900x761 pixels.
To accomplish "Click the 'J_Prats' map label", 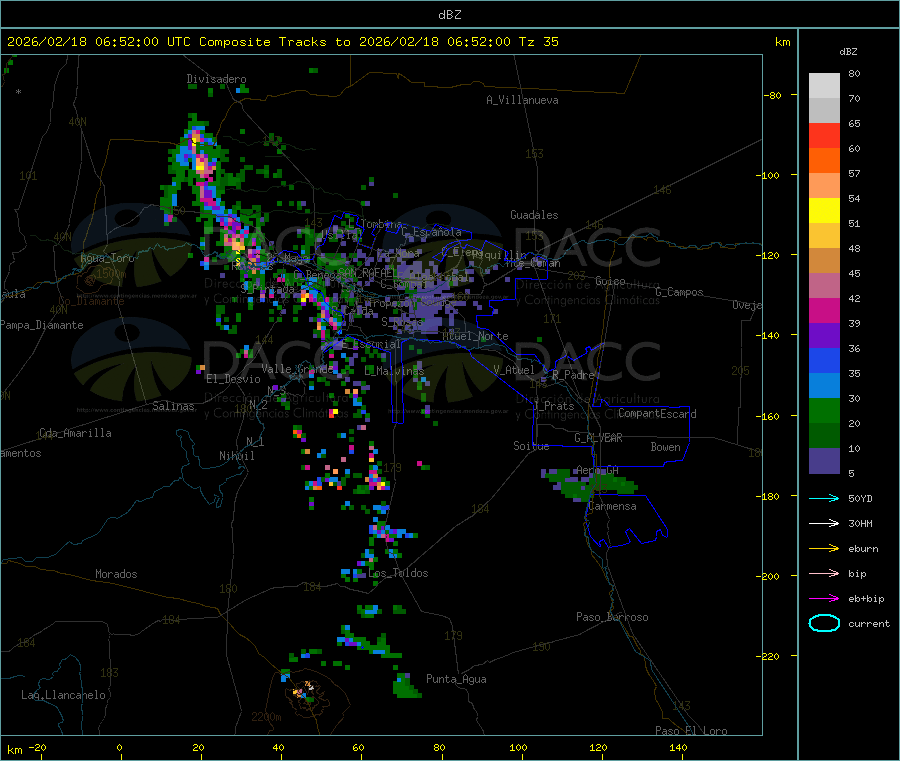I will pos(553,406).
